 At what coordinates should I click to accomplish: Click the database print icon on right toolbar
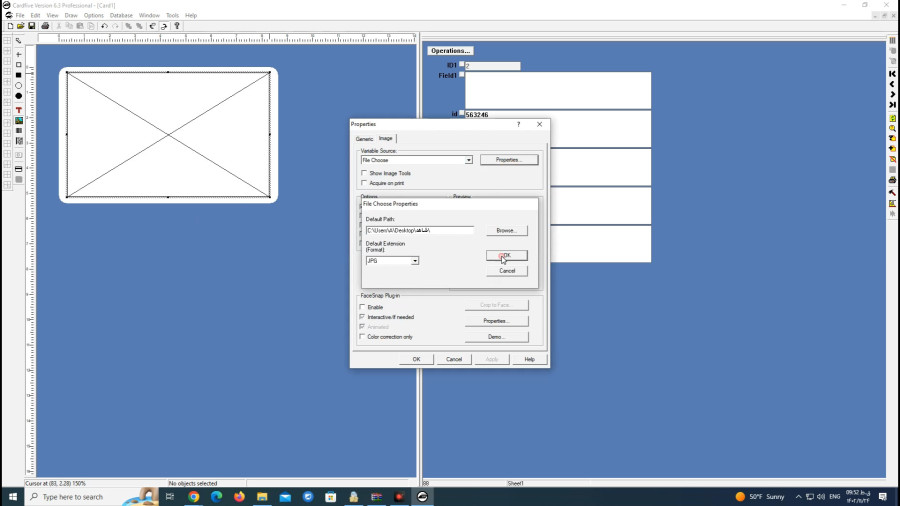pyautogui.click(x=893, y=180)
